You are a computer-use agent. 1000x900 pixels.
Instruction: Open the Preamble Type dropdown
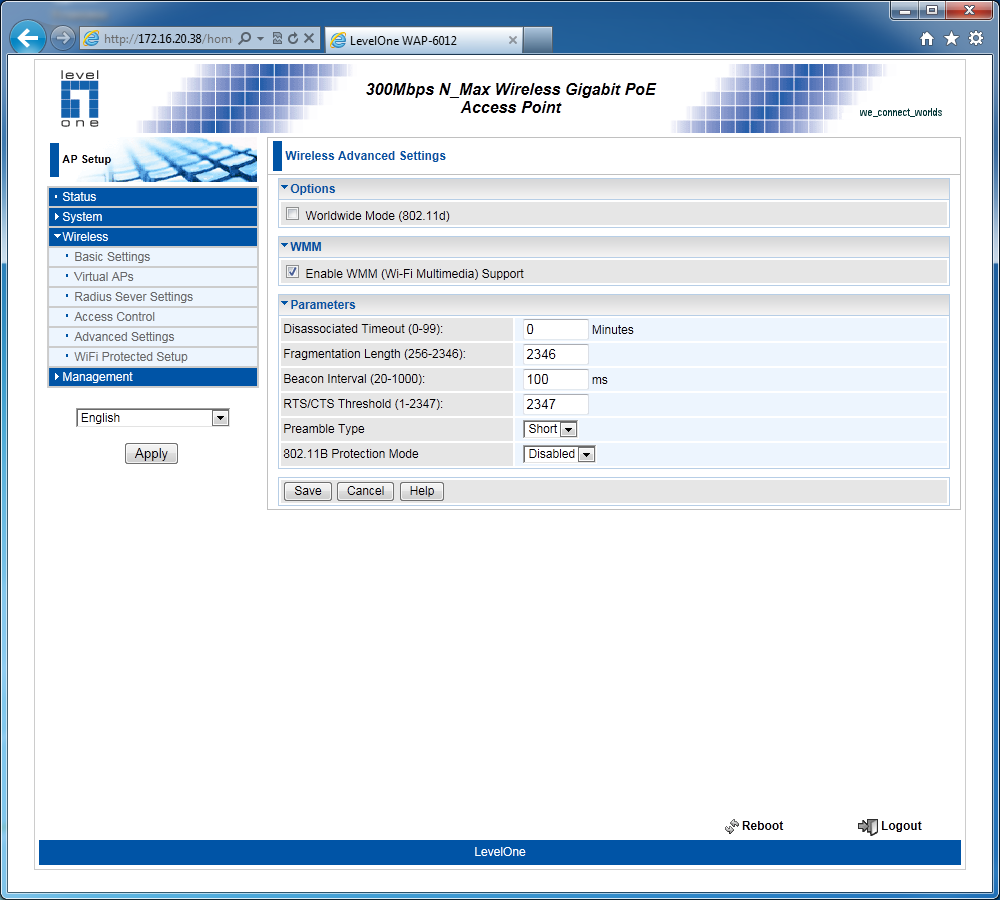pos(550,429)
